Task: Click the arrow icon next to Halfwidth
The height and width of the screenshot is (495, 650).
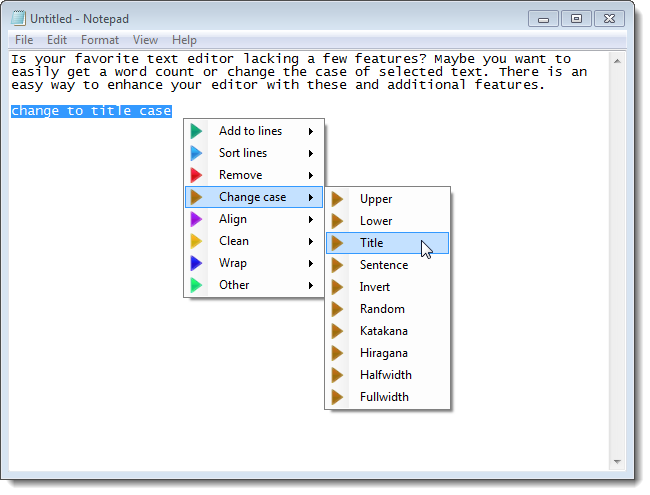Action: point(337,375)
